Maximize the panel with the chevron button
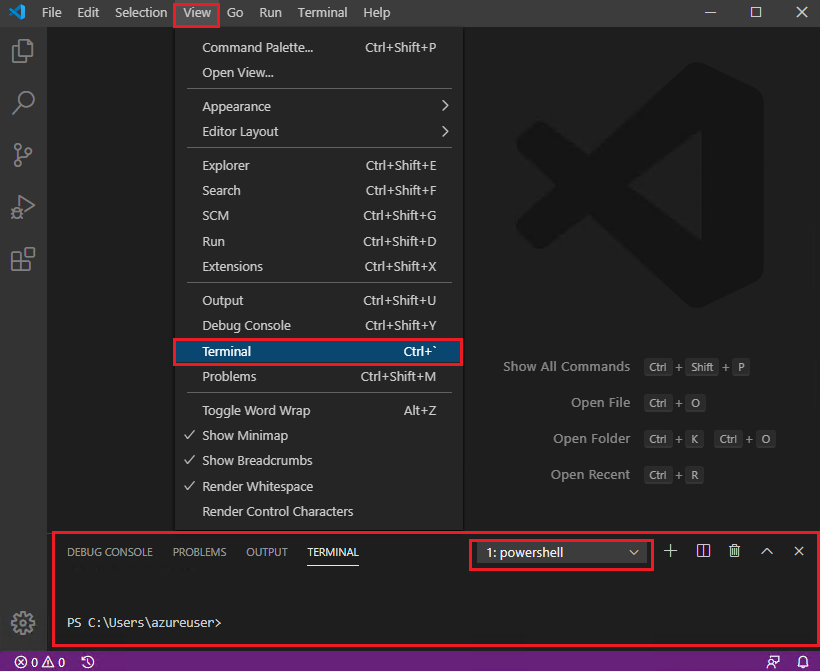The image size is (820, 671). (767, 550)
